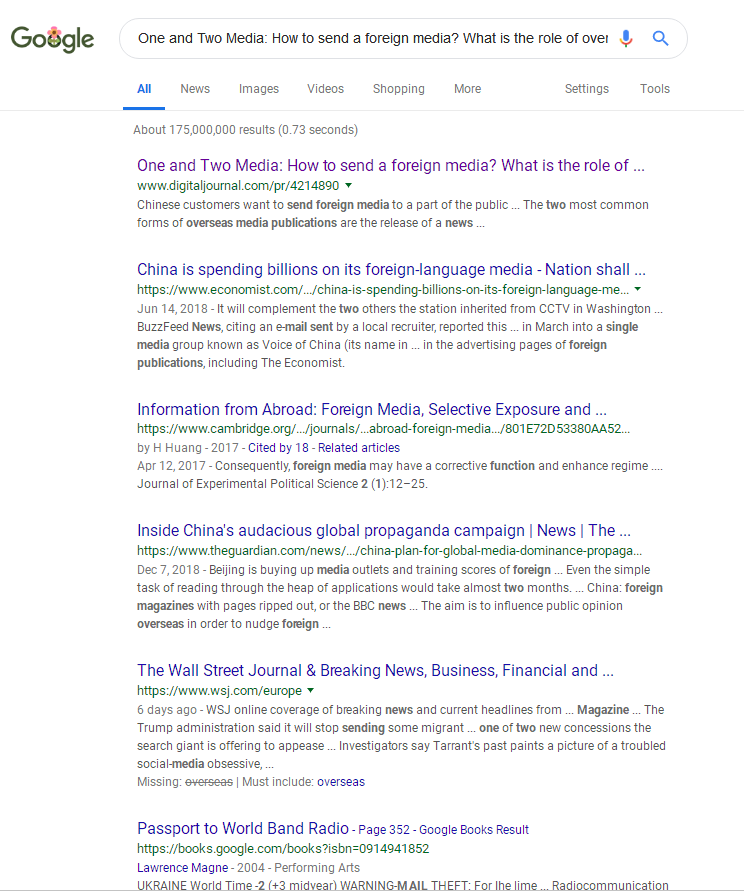Click the 'Dec 7, 2018' snippet date

(168, 570)
